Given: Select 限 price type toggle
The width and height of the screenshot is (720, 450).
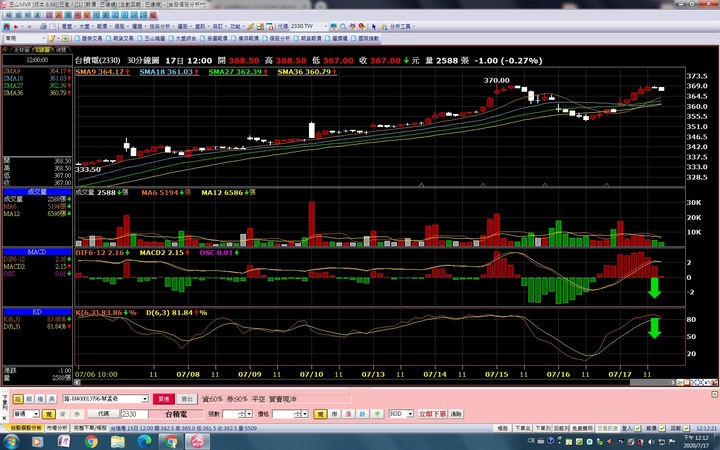Looking at the screenshot, I should 320,414.
